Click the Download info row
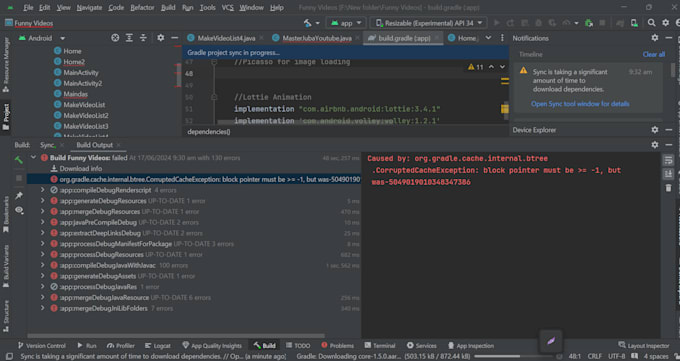Image resolution: width=680 pixels, height=361 pixels. pos(81,168)
